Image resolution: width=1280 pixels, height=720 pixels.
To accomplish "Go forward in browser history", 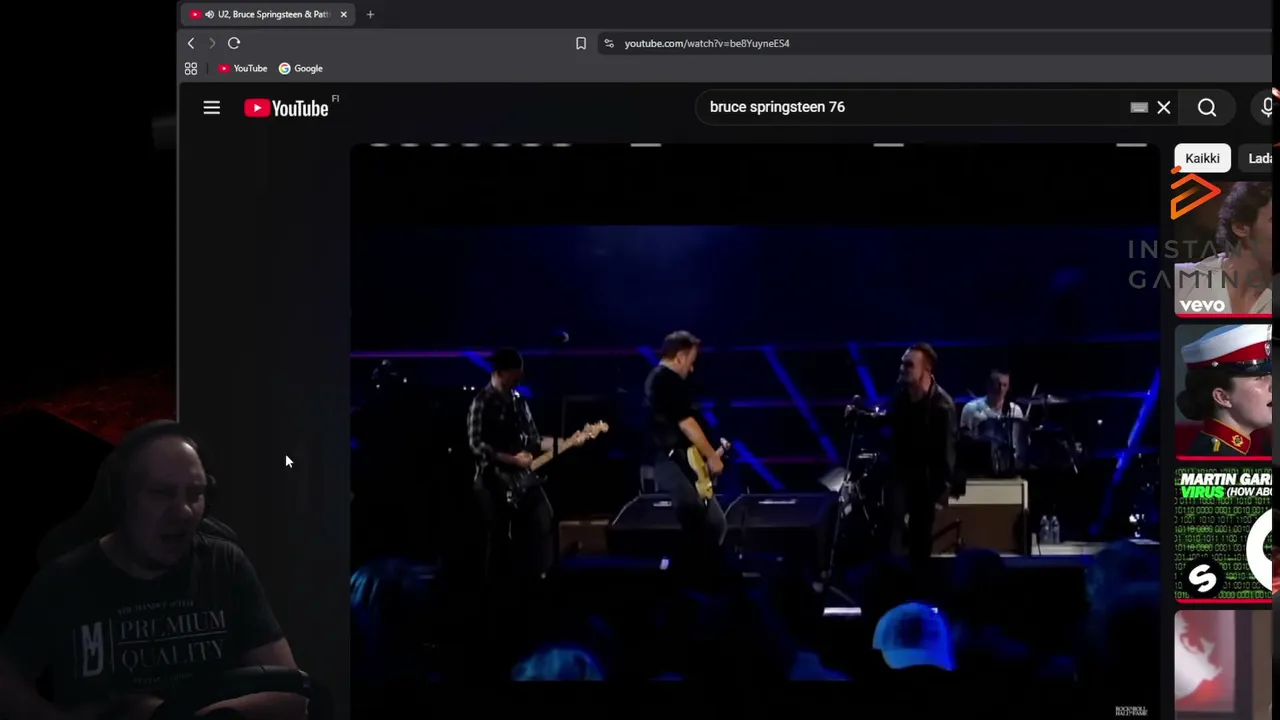I will pyautogui.click(x=212, y=43).
